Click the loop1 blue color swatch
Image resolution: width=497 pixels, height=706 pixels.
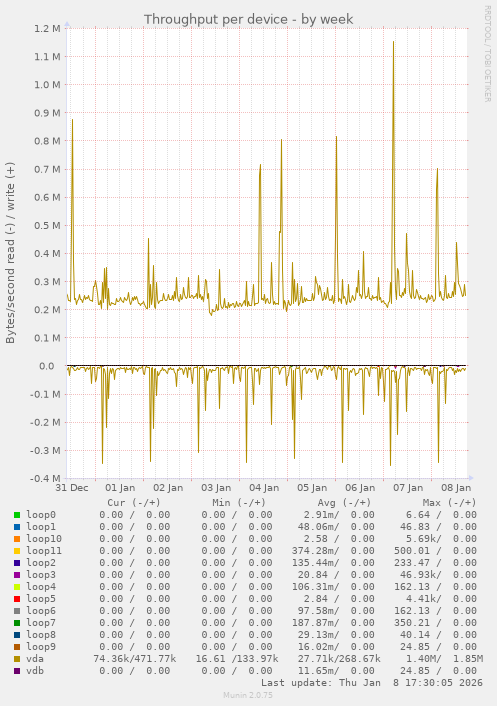[x=17, y=527]
